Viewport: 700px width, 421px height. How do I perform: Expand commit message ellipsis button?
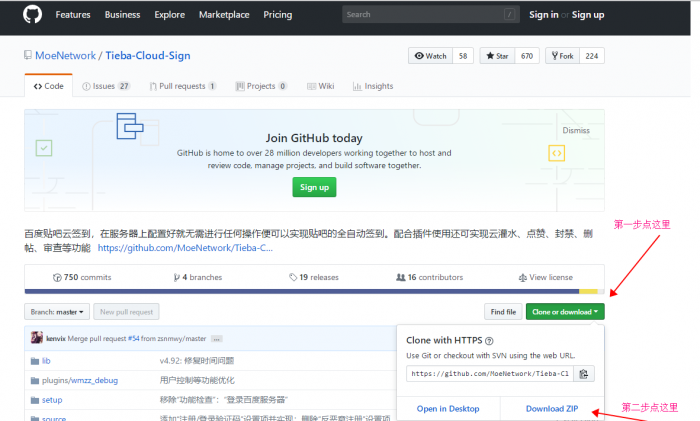pyautogui.click(x=216, y=339)
